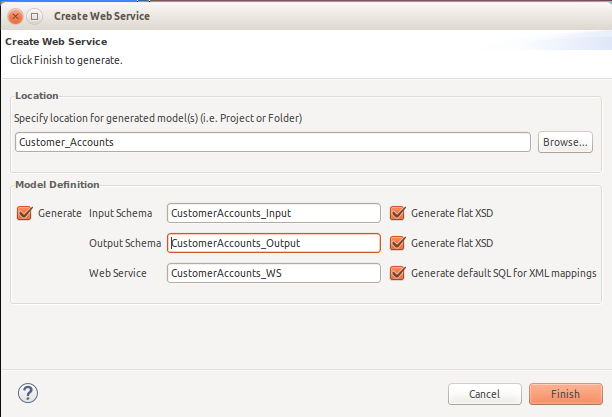Close the Create Web Service dialog window
This screenshot has width=612, height=417.
tap(15, 17)
